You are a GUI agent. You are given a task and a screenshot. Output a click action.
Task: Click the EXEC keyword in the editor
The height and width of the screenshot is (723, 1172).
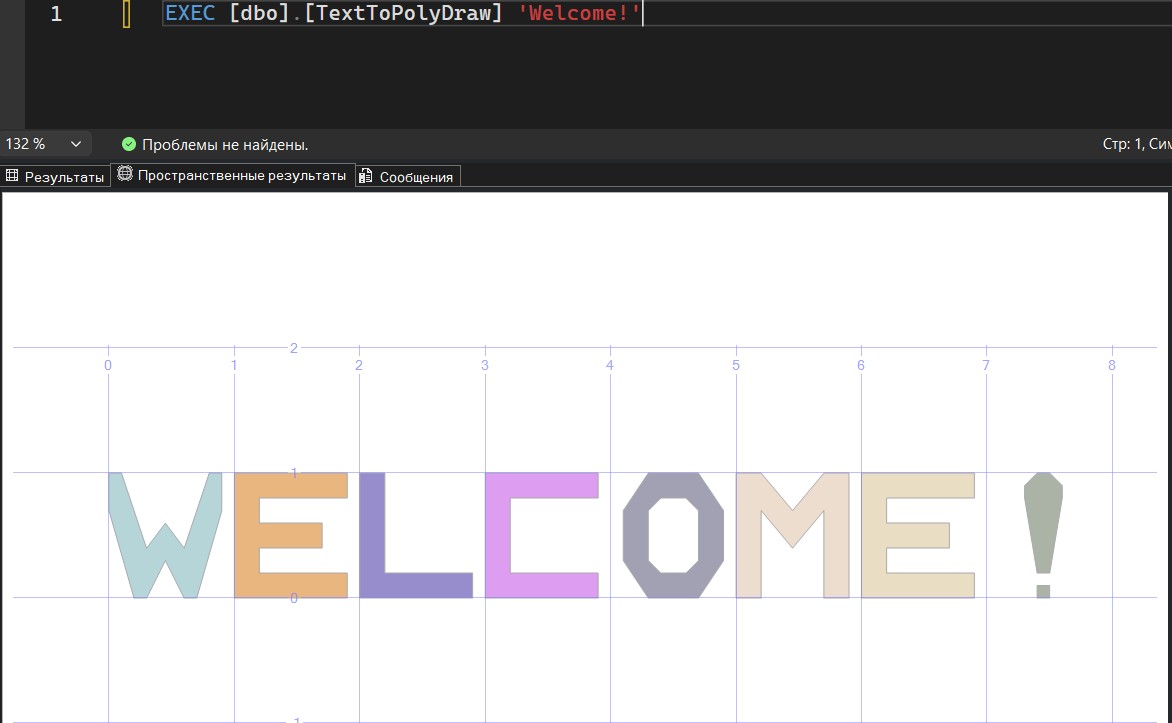coord(190,14)
